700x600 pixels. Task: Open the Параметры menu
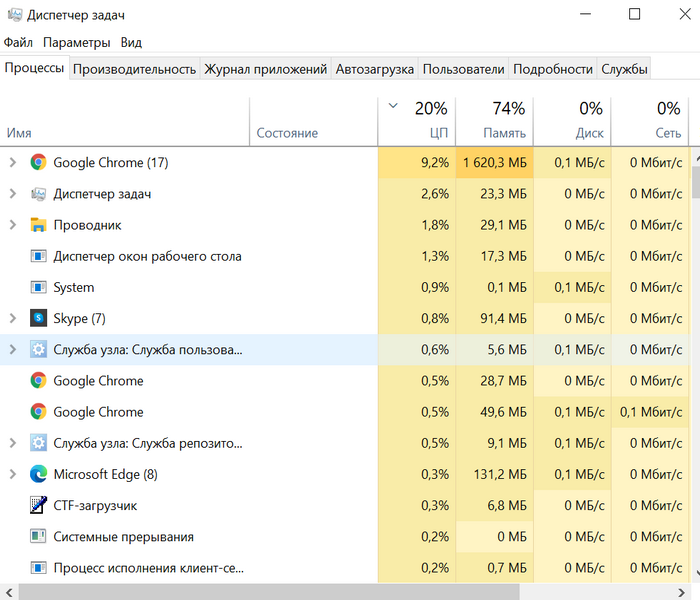pyautogui.click(x=76, y=43)
